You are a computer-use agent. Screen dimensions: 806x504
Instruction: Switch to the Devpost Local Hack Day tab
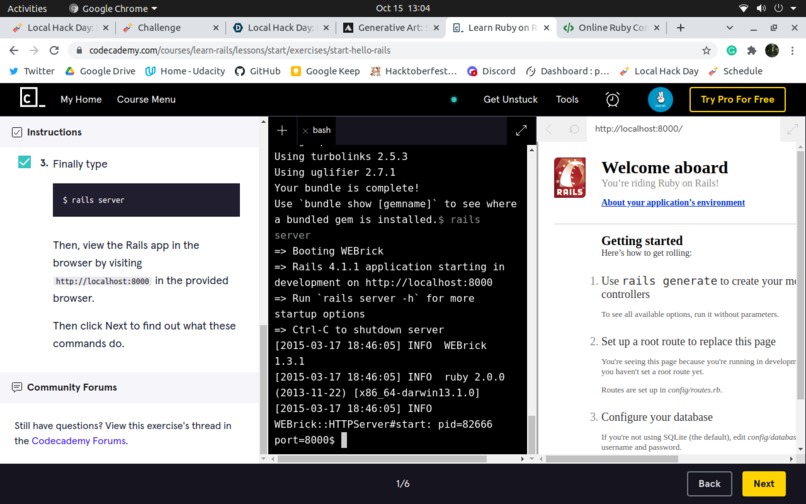tap(281, 28)
